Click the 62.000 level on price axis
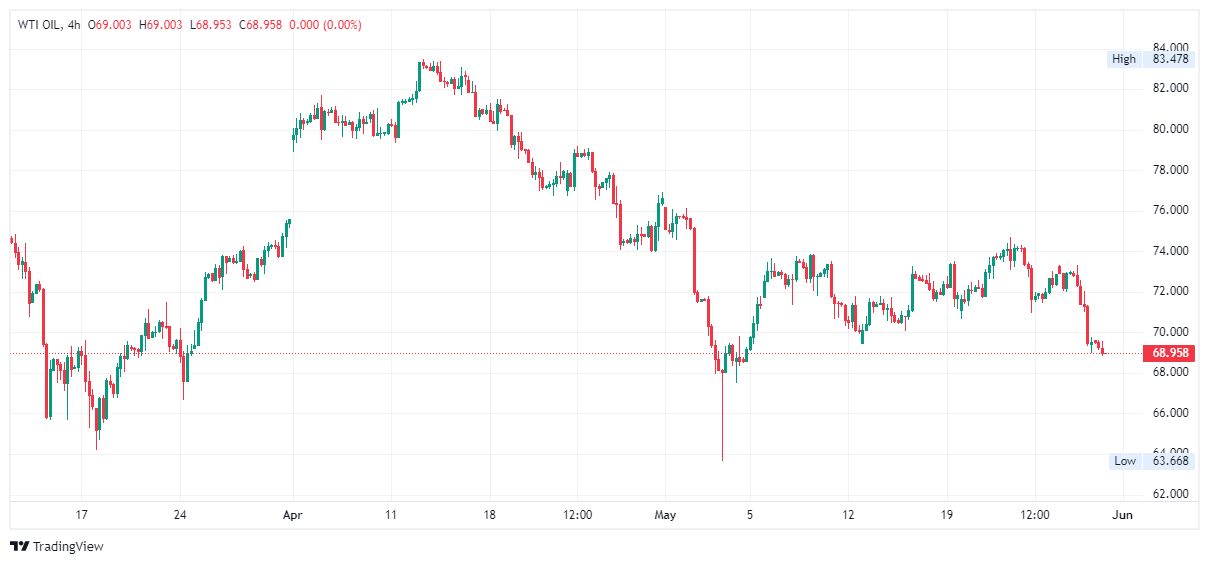Image resolution: width=1209 pixels, height=564 pixels. (x=1170, y=494)
